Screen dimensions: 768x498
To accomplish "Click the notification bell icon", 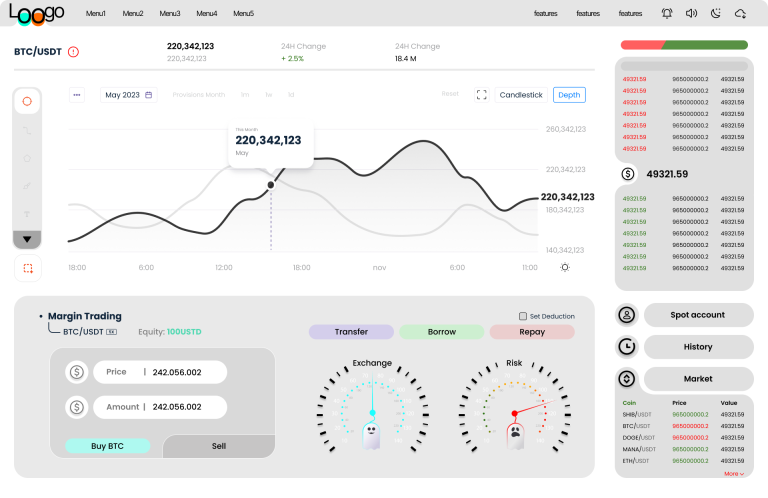I will pyautogui.click(x=667, y=13).
